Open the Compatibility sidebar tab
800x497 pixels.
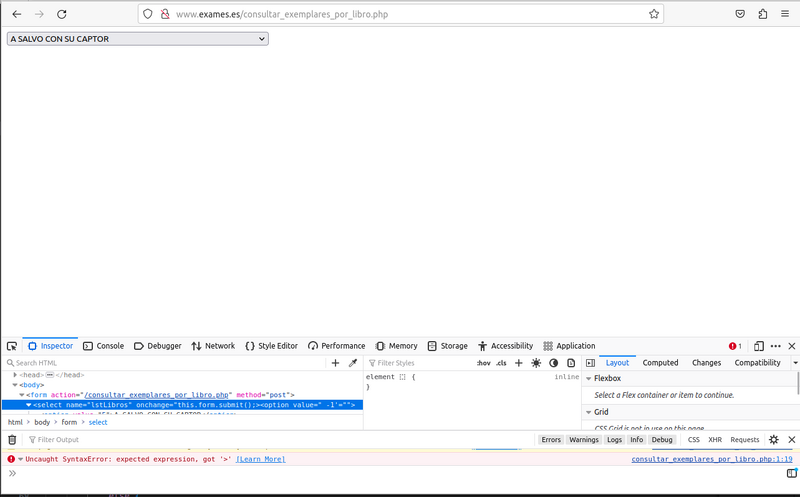click(x=757, y=363)
